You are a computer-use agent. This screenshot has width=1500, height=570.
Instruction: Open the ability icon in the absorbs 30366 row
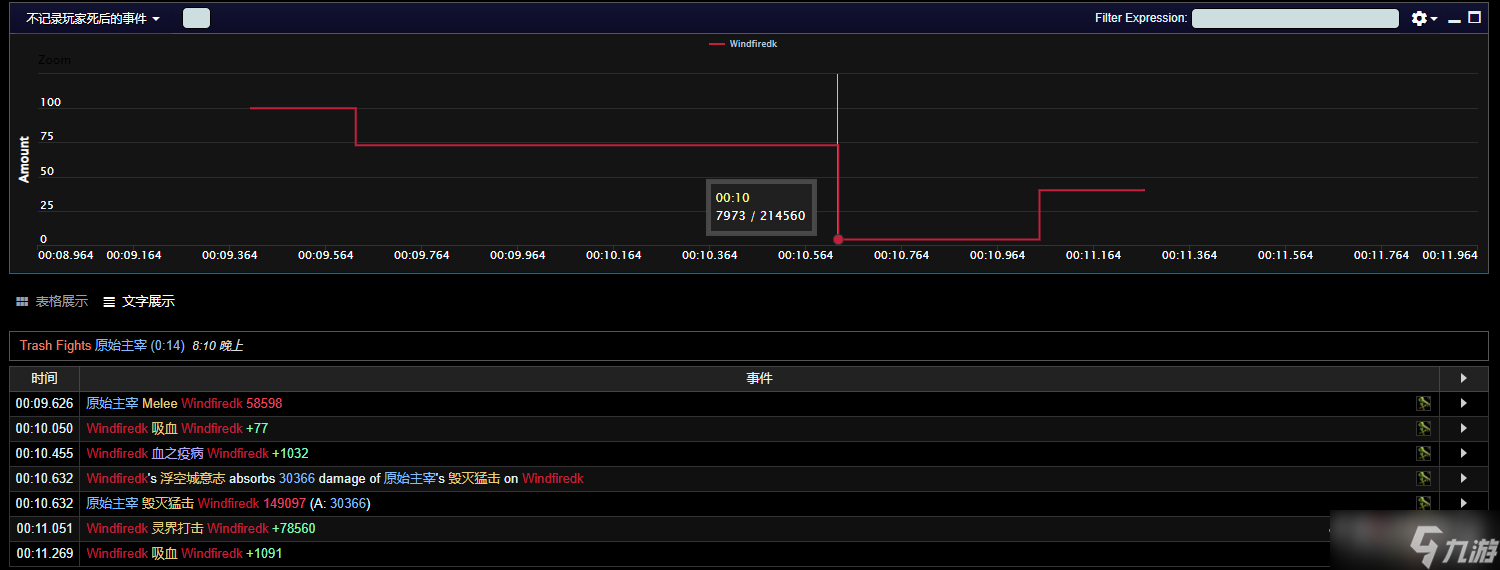1423,478
